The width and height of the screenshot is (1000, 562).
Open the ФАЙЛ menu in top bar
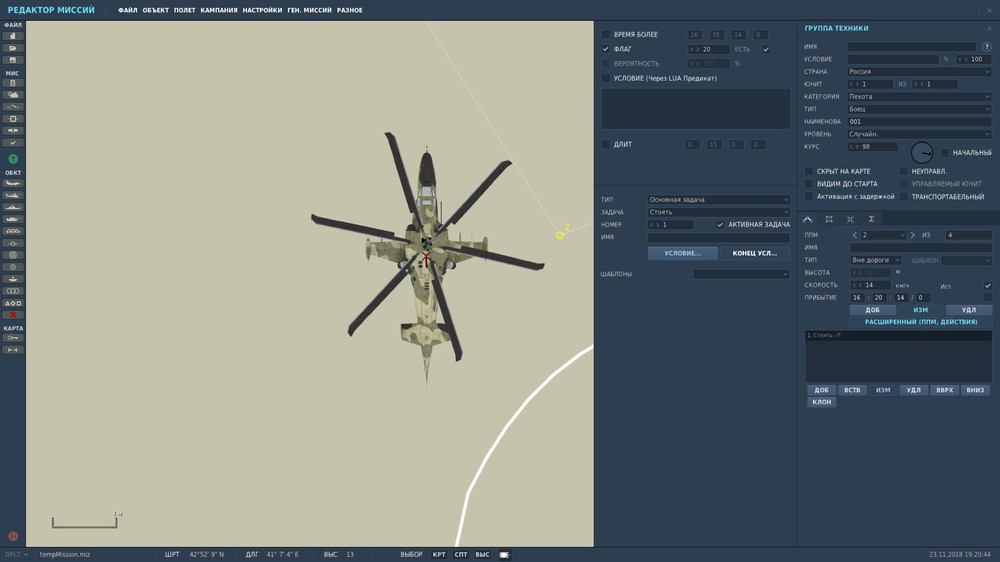click(x=128, y=10)
